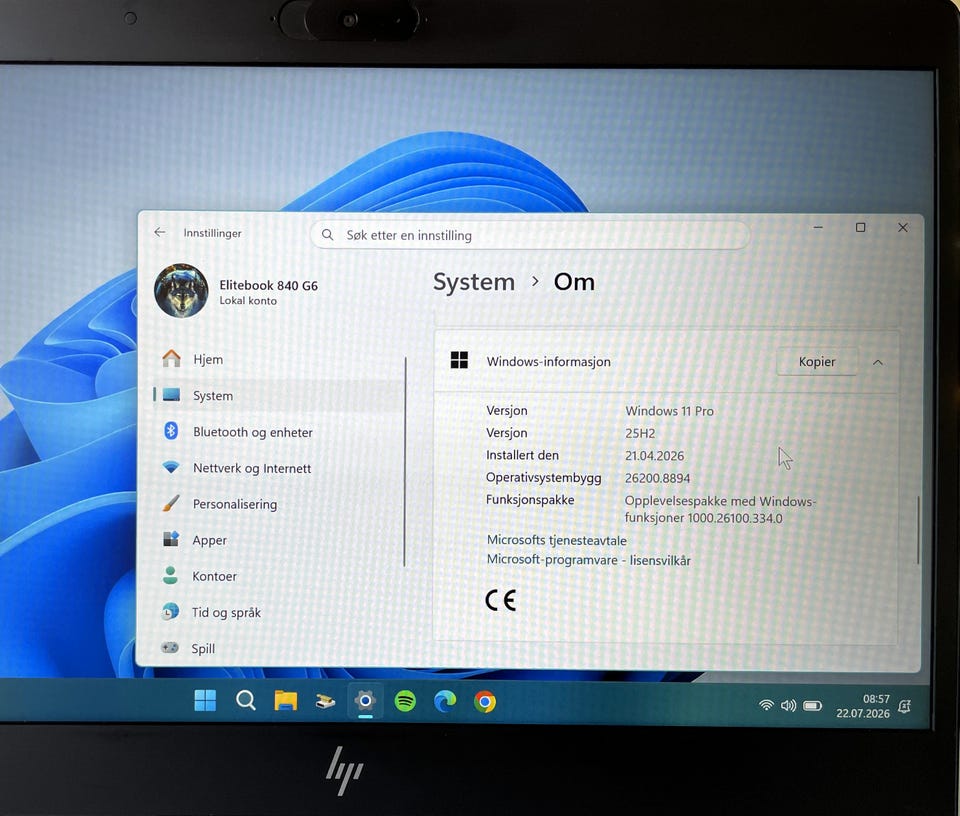The height and width of the screenshot is (816, 960).
Task: Click the Kopier button
Action: [817, 362]
